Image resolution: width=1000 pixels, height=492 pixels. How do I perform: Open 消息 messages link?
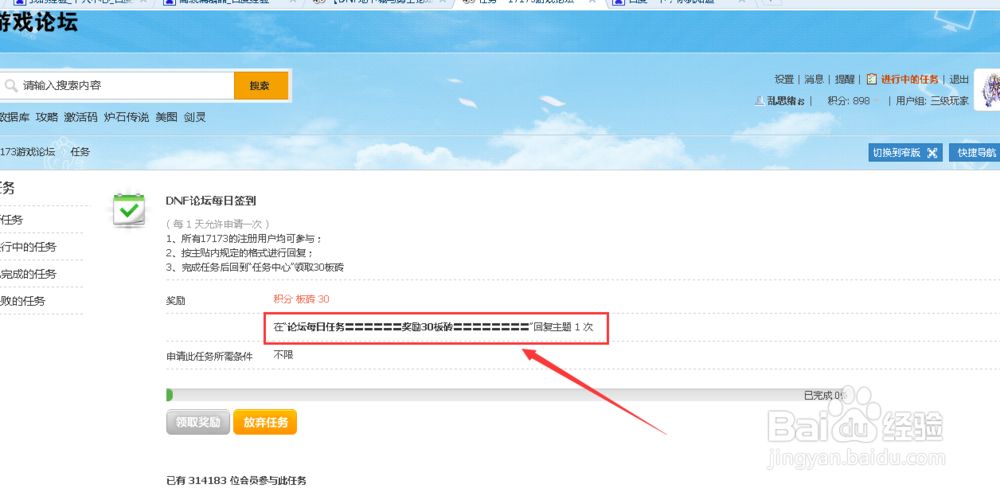[x=814, y=80]
